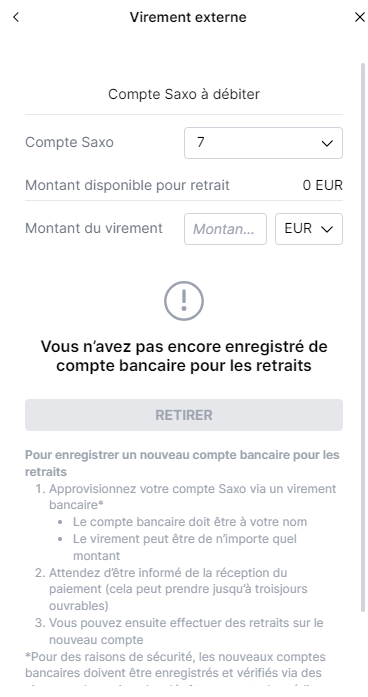
Task: Click the Approvisionnez votre compte Saxo step
Action: point(192,497)
